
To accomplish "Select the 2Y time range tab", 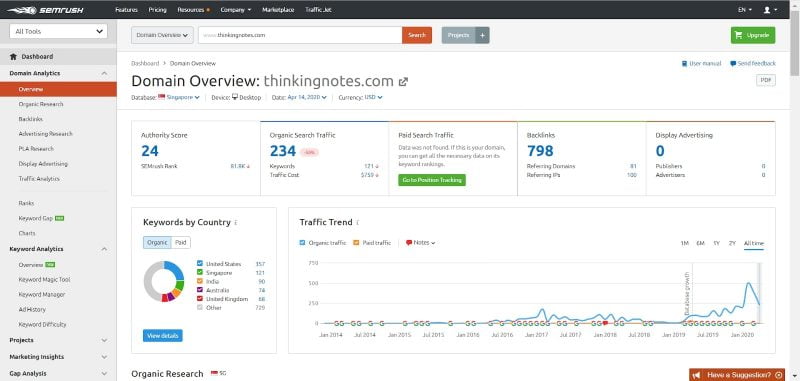I will (732, 243).
